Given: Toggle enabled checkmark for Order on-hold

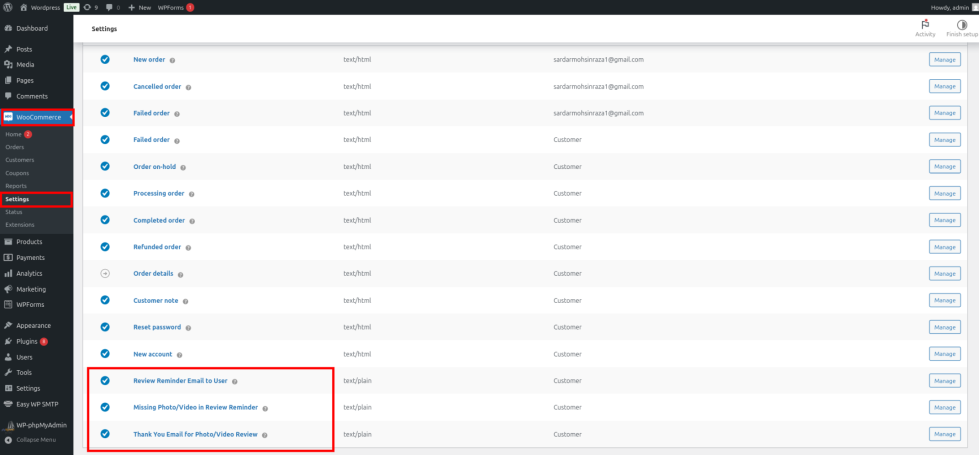Looking at the screenshot, I should point(105,166).
